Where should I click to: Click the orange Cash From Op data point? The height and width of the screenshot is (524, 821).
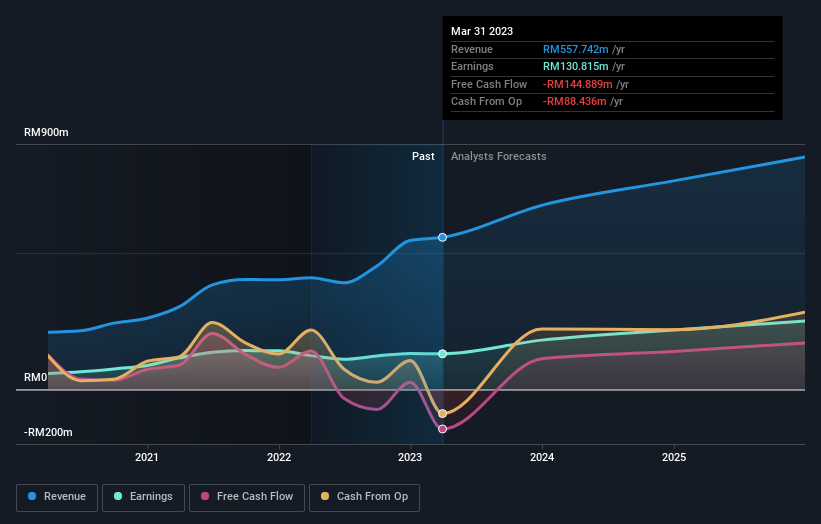442,414
